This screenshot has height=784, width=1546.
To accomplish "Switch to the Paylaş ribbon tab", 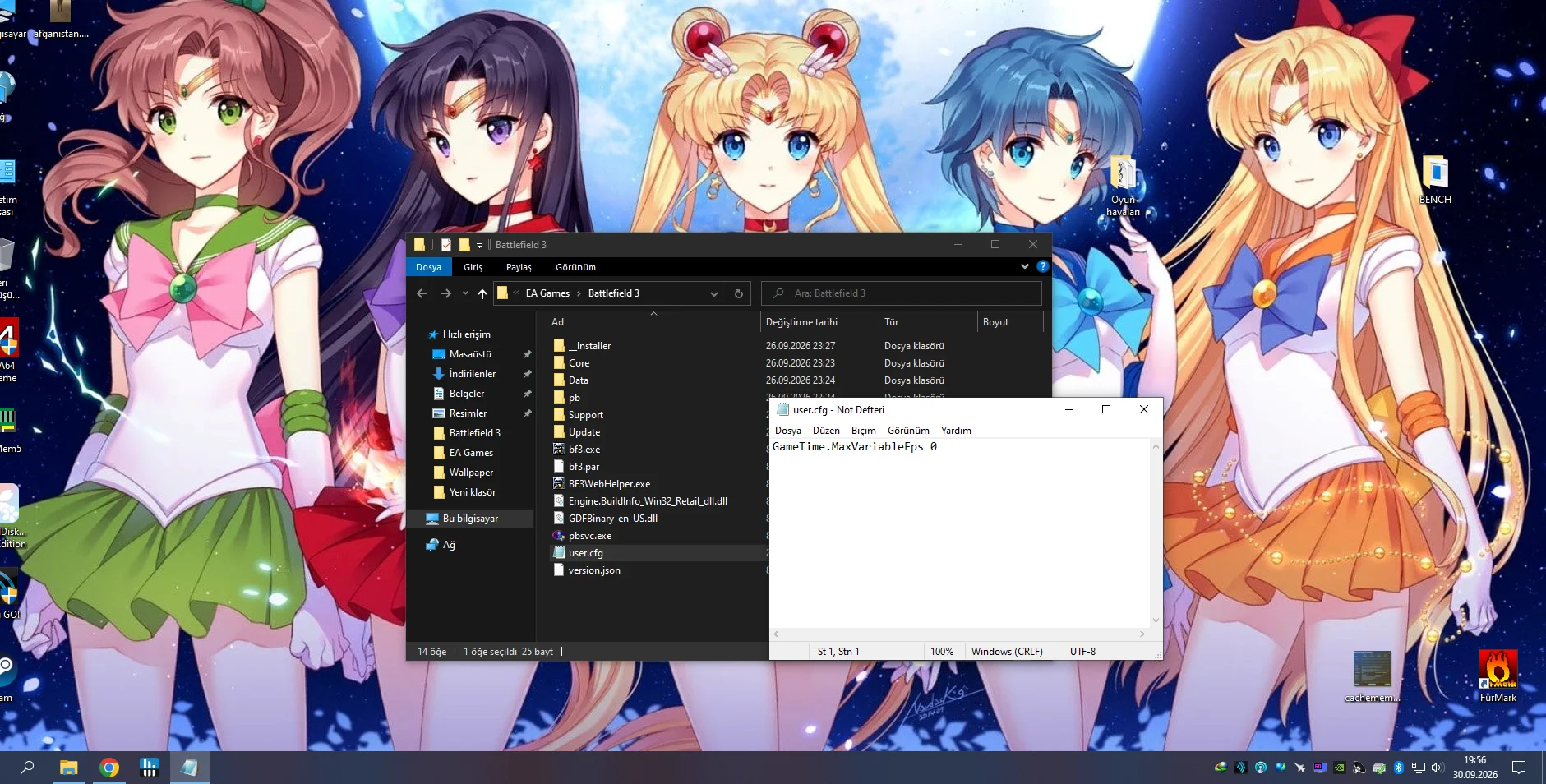I will 519,267.
